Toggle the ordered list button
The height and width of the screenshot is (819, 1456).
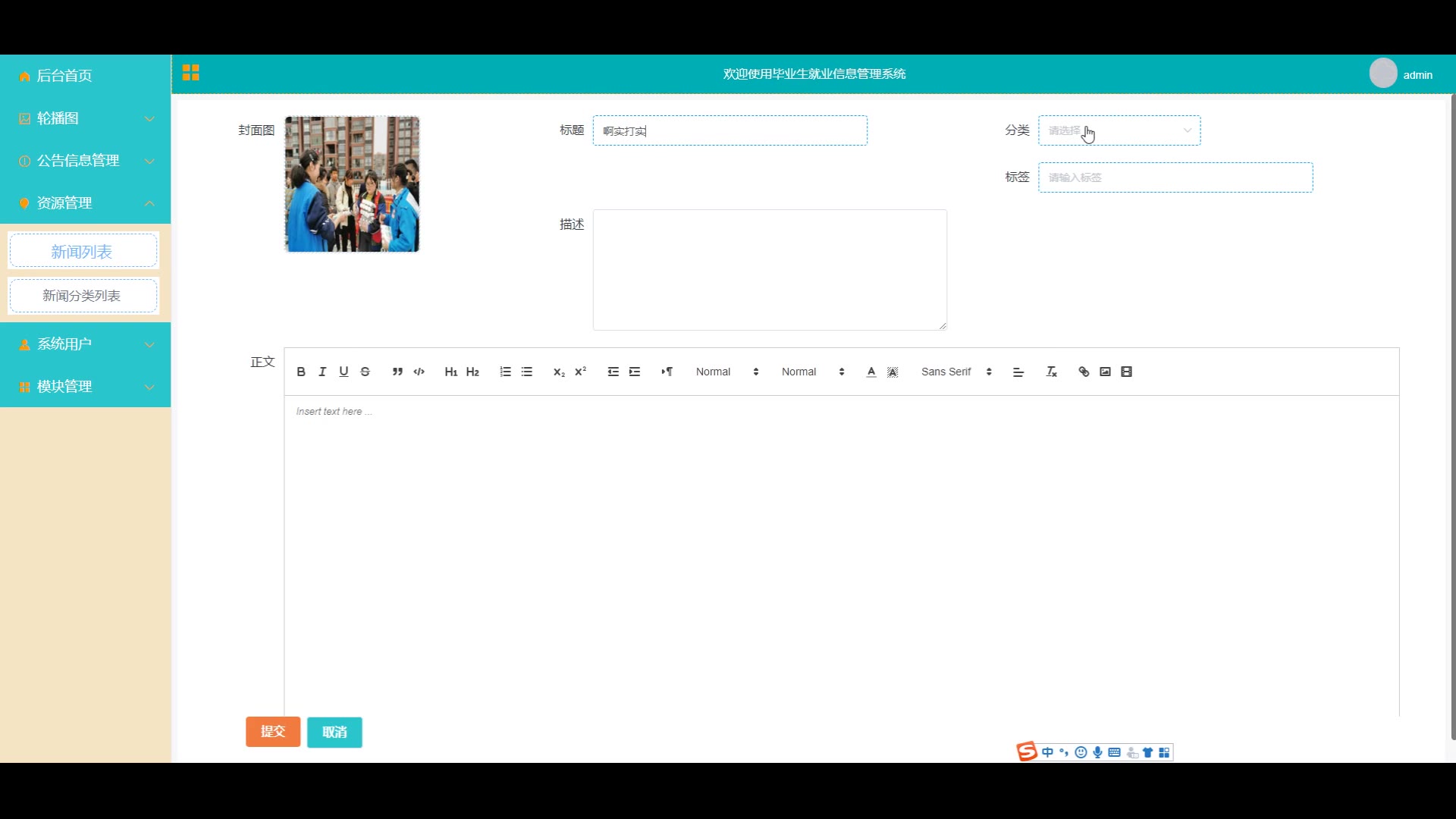(x=505, y=372)
